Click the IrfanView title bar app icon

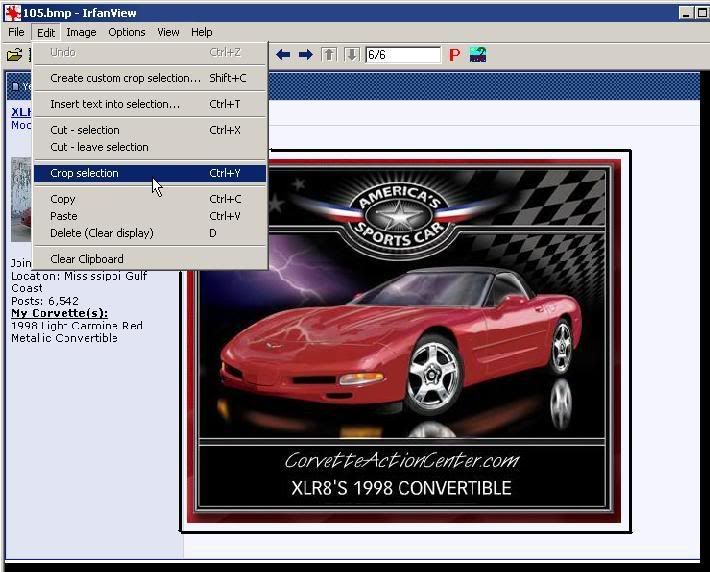pos(12,13)
